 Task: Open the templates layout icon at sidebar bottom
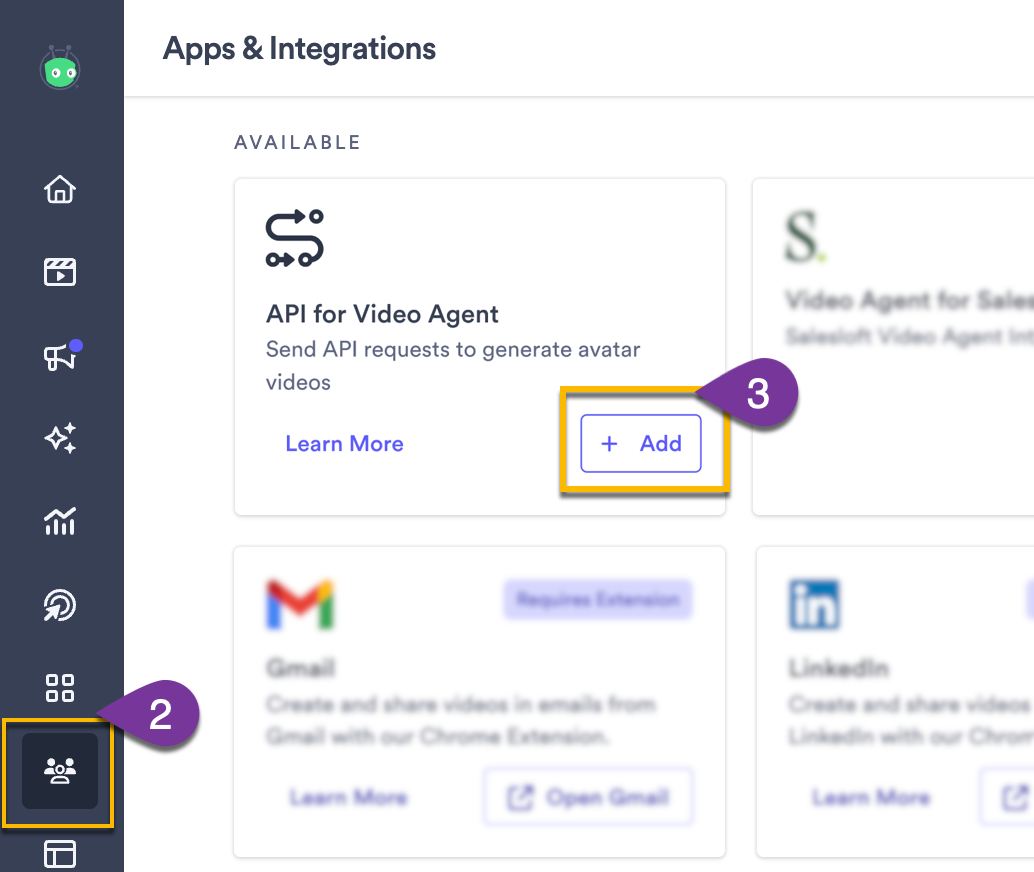tap(60, 854)
